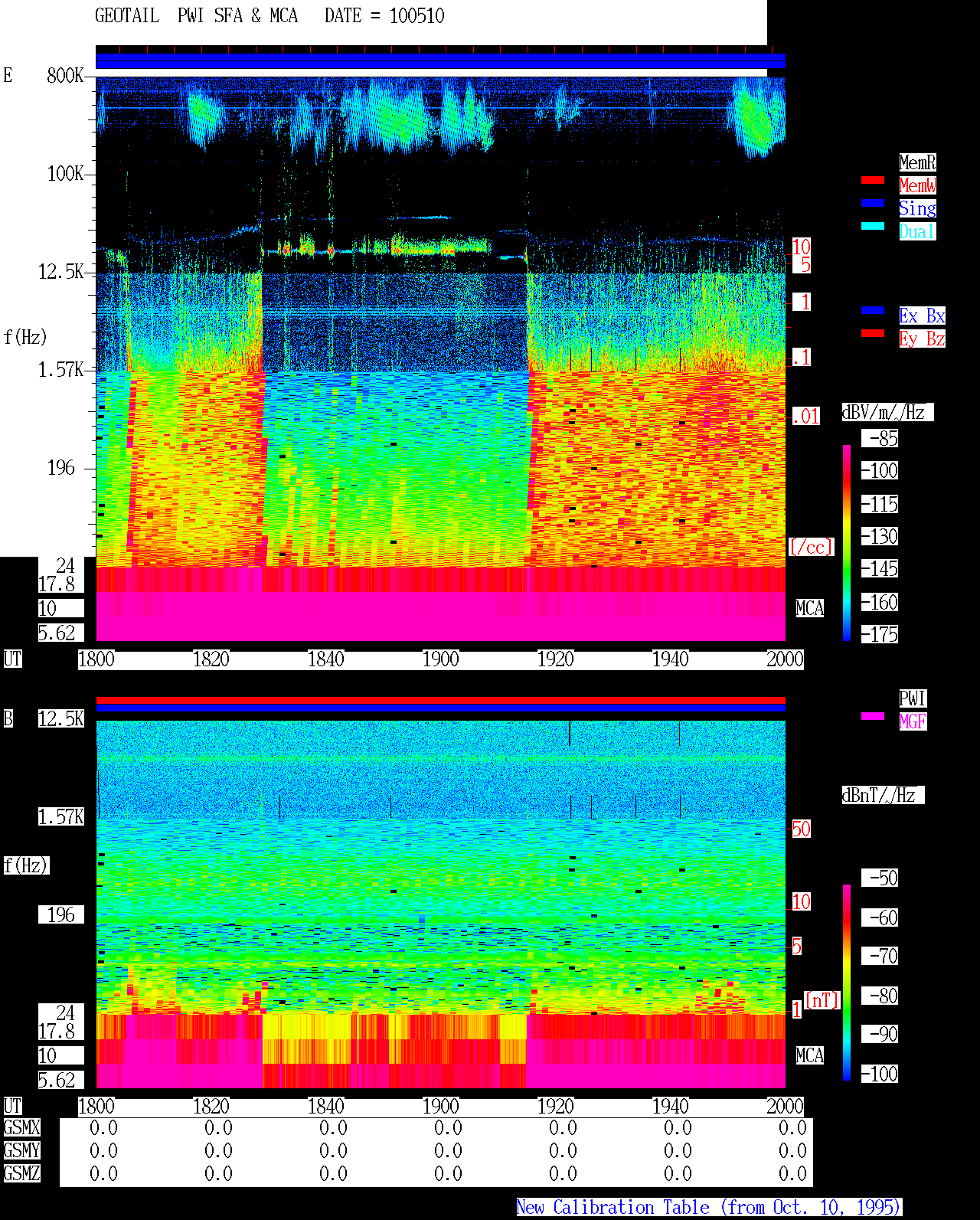This screenshot has height=1220, width=980.
Task: Click the red [nT] unit label
Action: pos(822,1000)
